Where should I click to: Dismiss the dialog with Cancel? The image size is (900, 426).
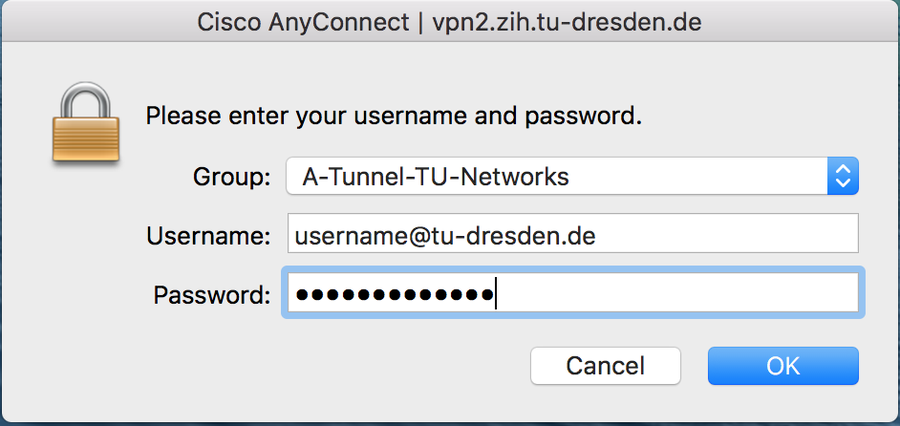[606, 366]
